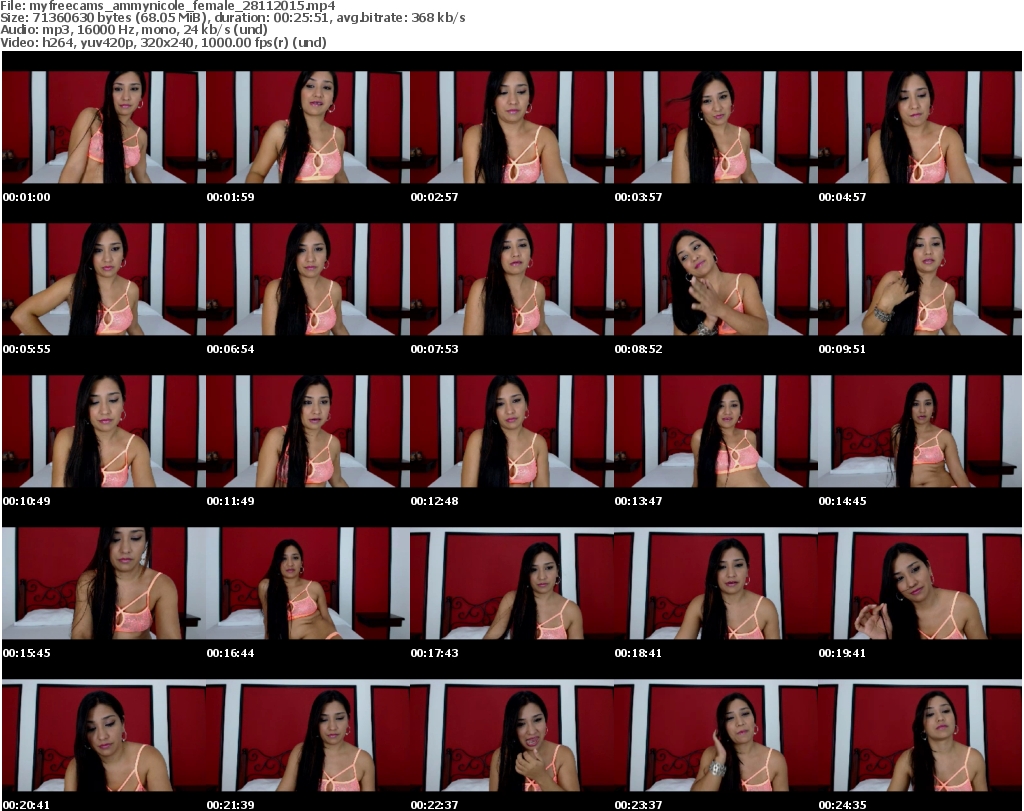Image resolution: width=1024 pixels, height=811 pixels.
Task: Select the frame captured at 00:09:51
Action: click(x=920, y=279)
